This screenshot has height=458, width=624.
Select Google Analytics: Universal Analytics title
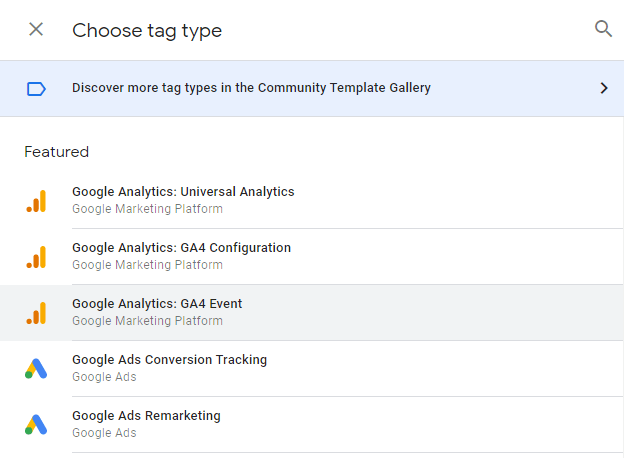pos(183,192)
